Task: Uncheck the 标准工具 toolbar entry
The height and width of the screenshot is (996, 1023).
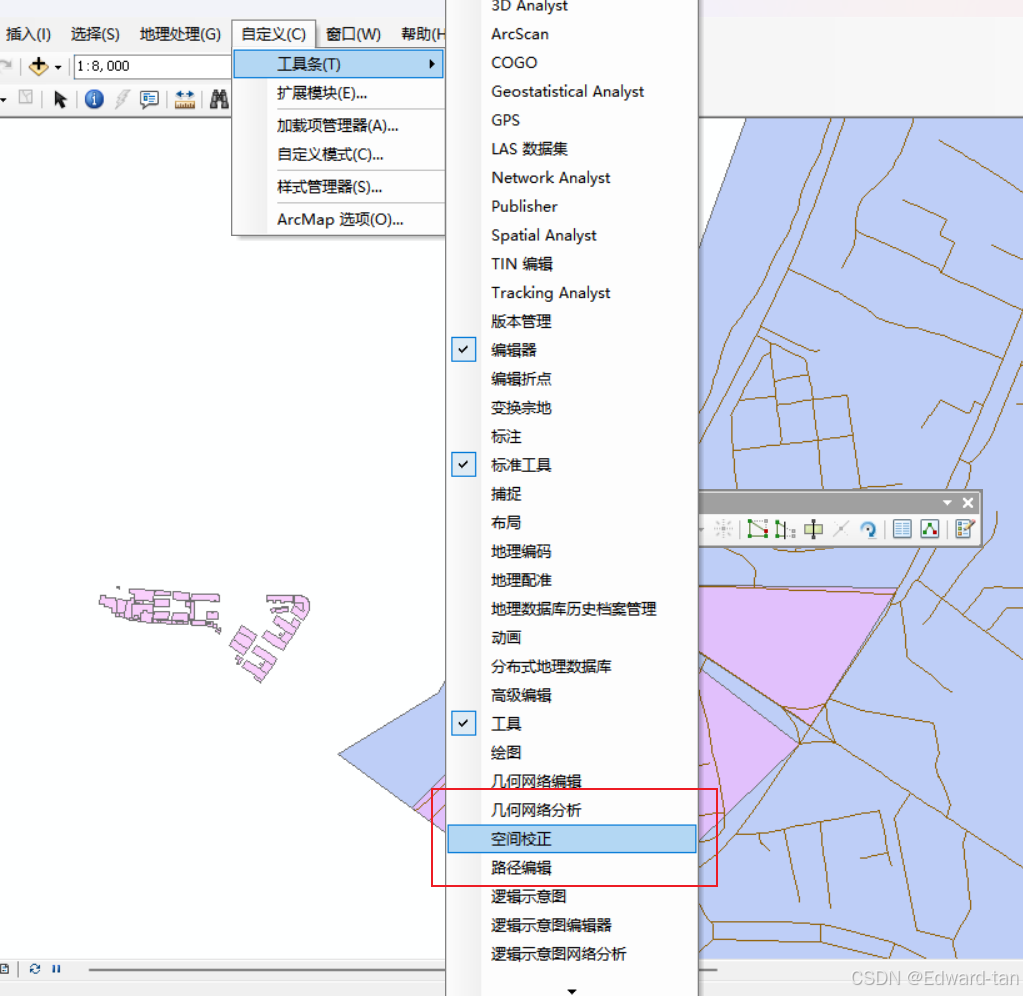Action: [x=463, y=464]
